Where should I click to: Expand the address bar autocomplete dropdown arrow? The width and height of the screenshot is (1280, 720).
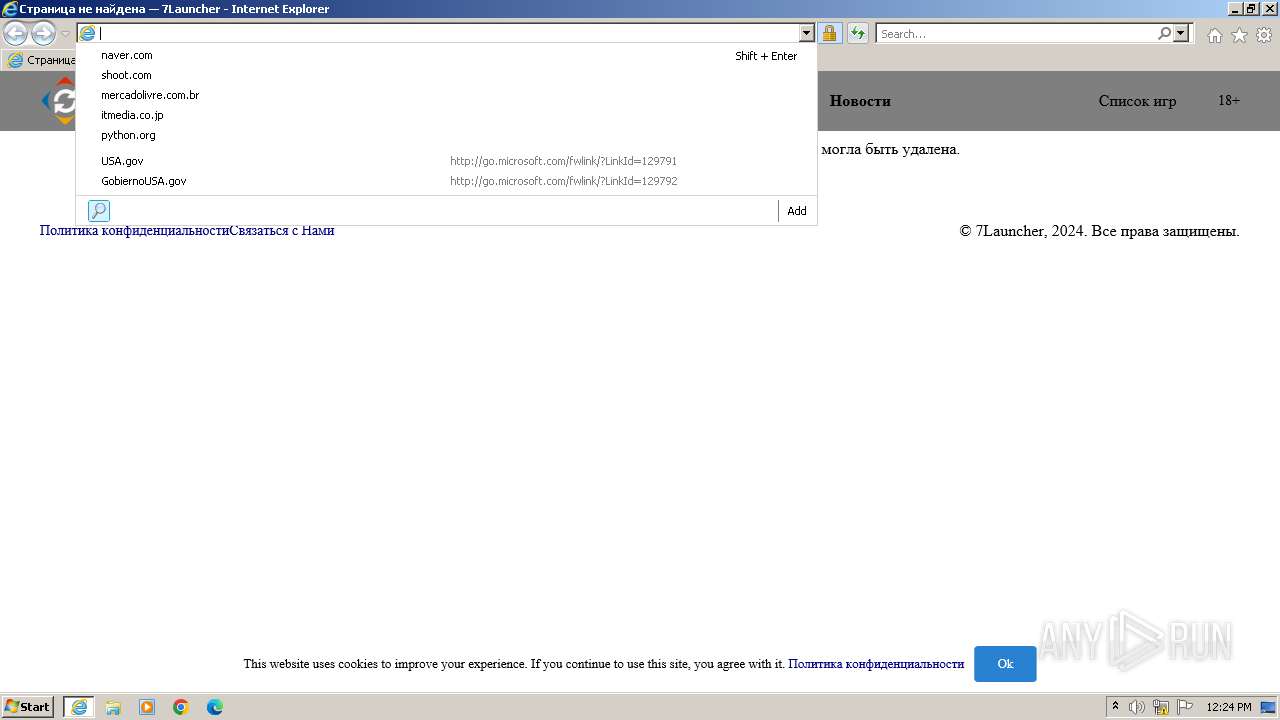[806, 33]
